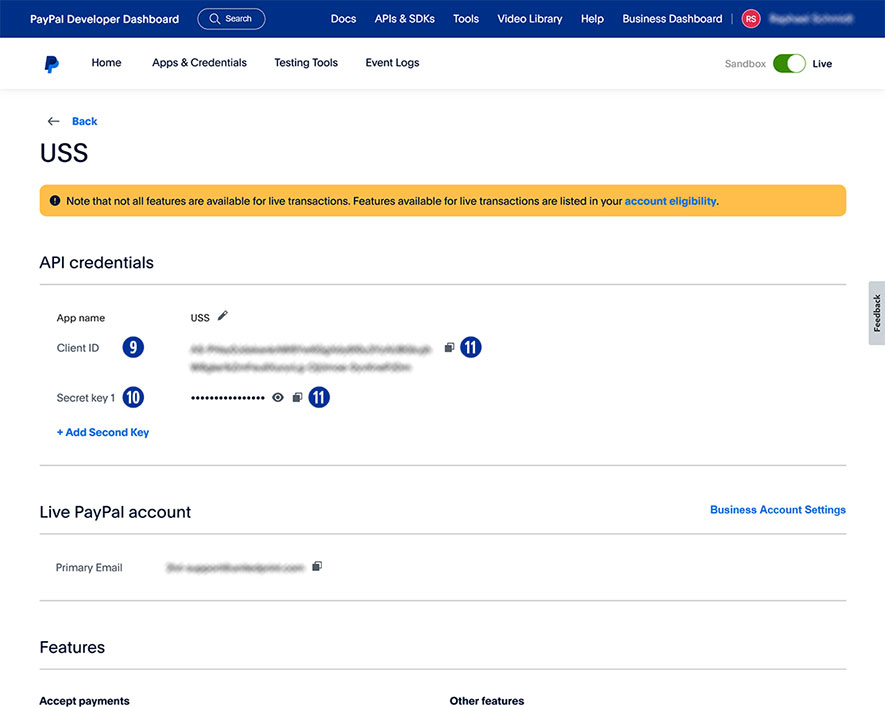Open the Feedback side tab
Image resolution: width=885 pixels, height=707 pixels.
[x=877, y=313]
